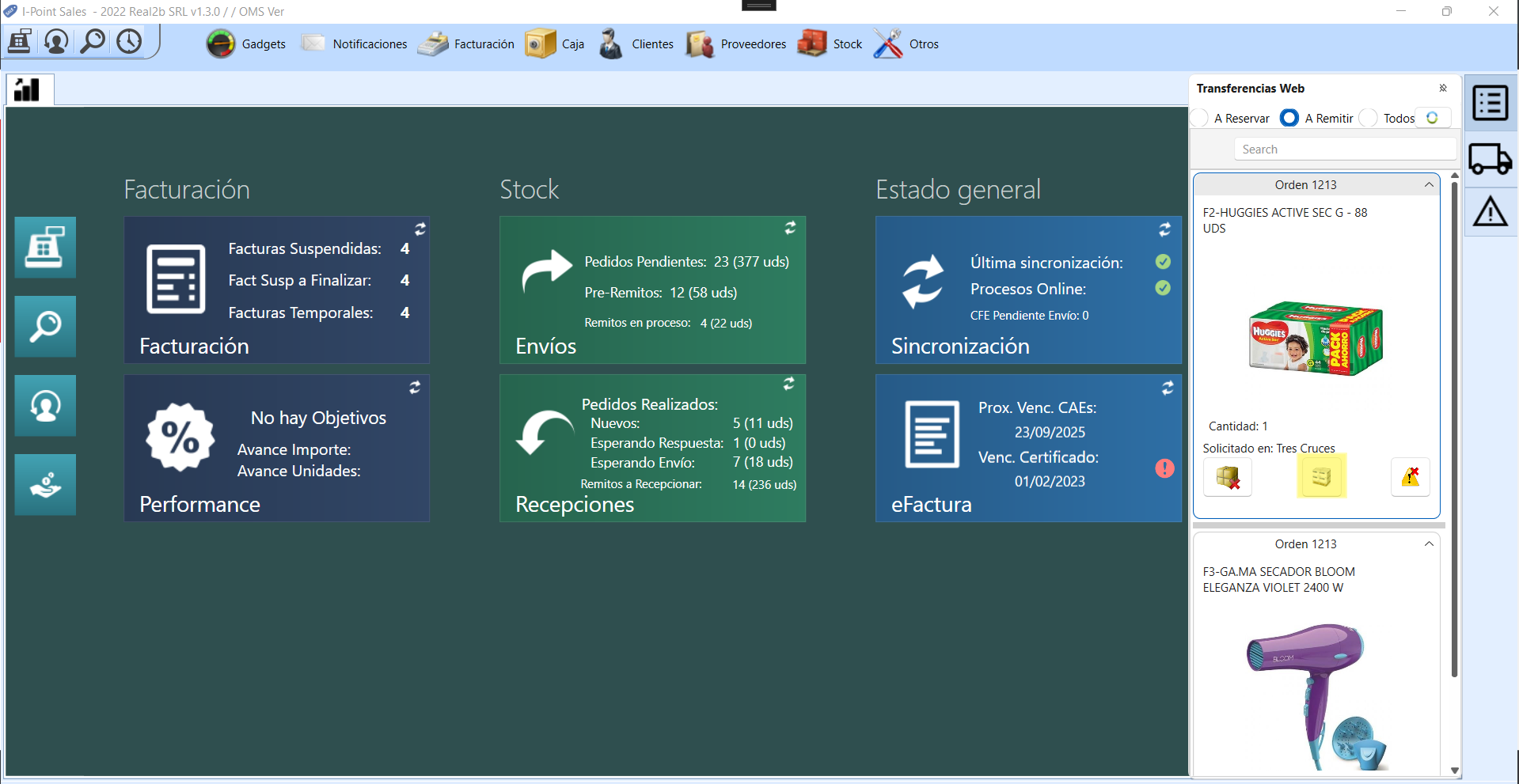The height and width of the screenshot is (784, 1519).
Task: Click Facturas Temporales: 4 line
Action: coord(319,312)
